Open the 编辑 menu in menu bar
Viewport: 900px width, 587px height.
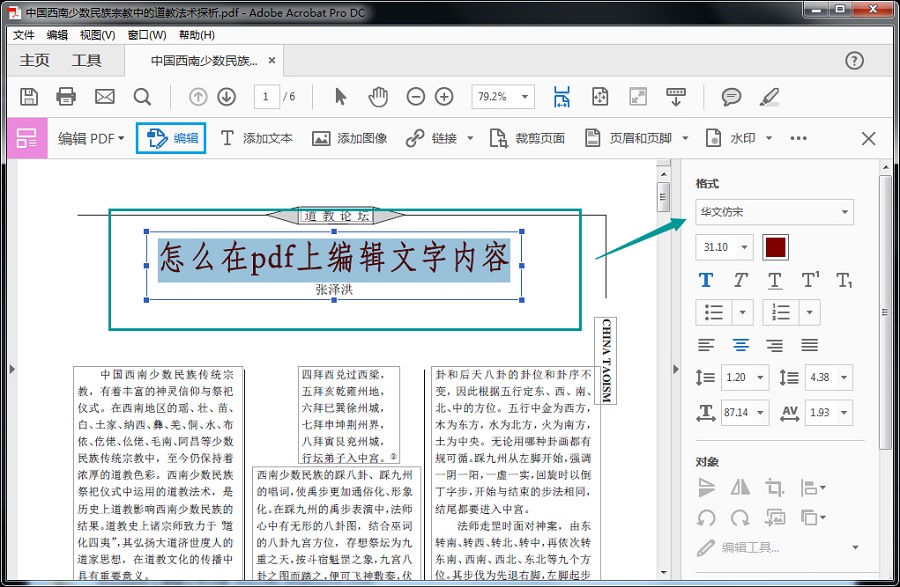coord(57,35)
